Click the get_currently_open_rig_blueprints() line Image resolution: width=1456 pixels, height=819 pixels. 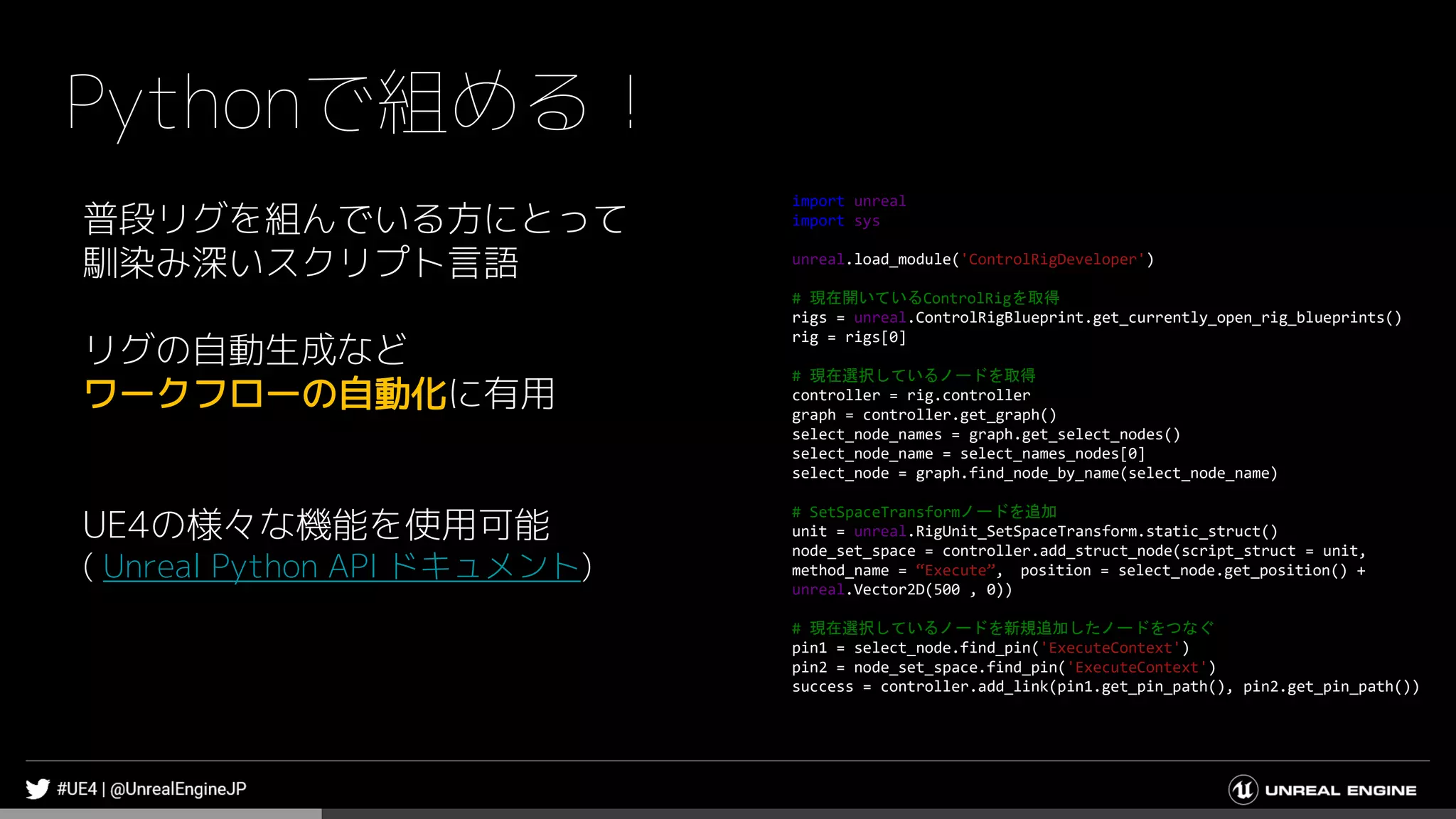point(1097,318)
